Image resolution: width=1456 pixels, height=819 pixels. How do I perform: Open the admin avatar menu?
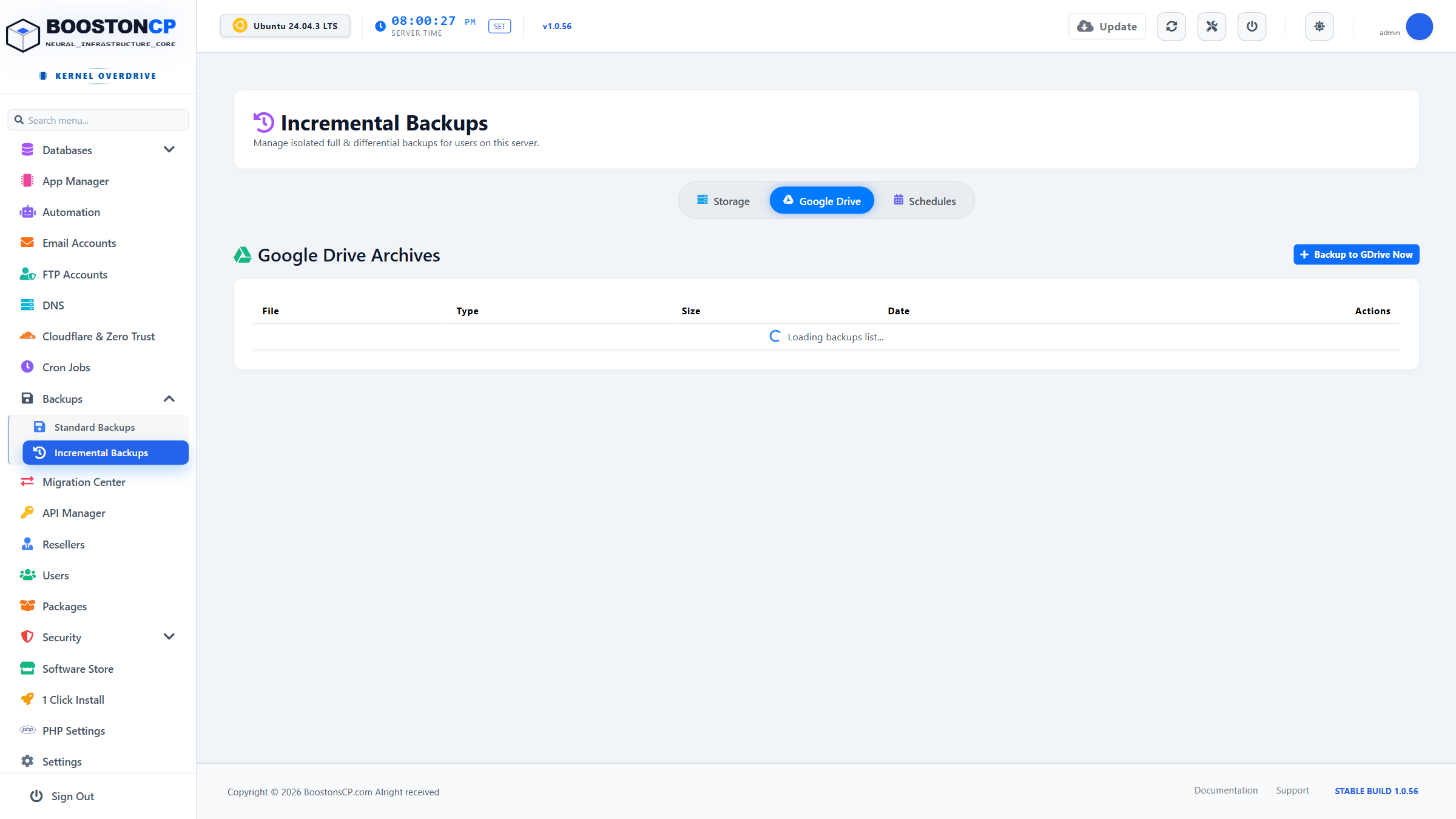coord(1419,27)
